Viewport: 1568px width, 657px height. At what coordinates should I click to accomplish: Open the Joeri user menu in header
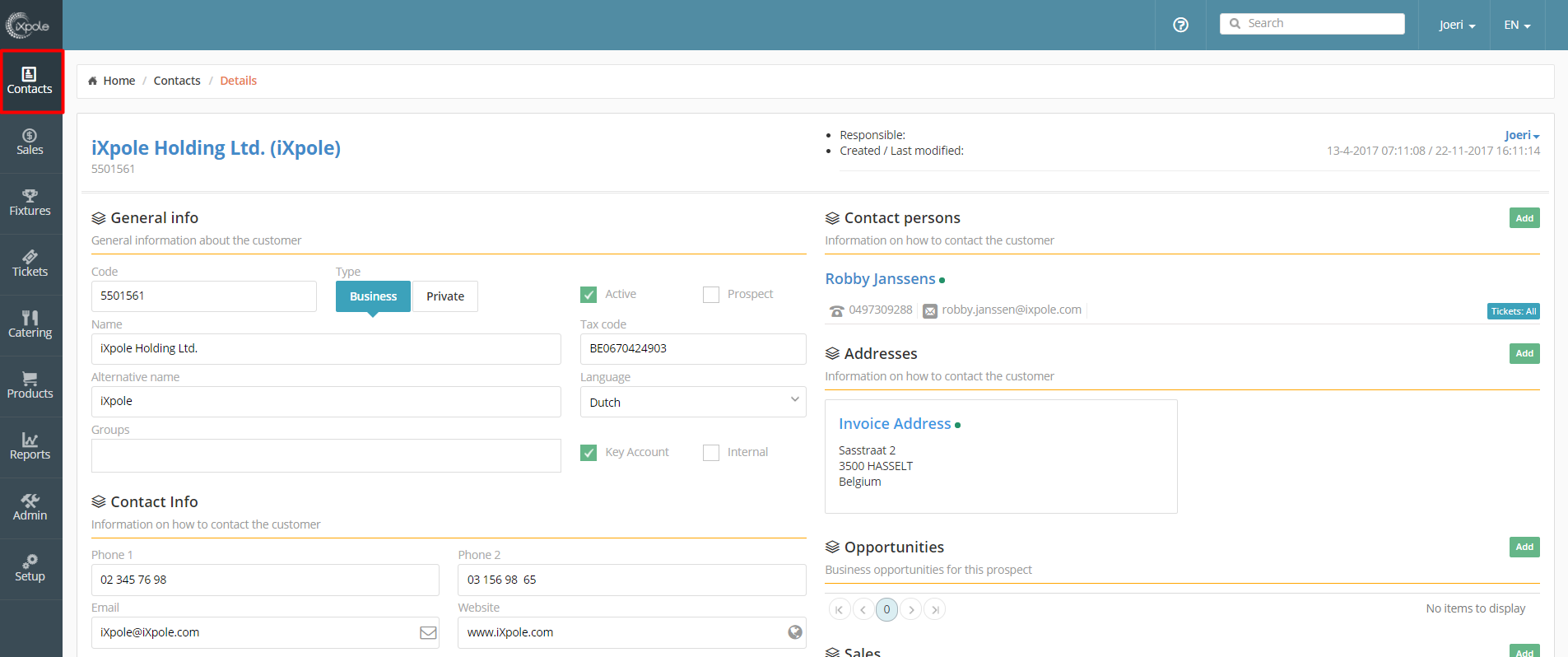click(x=1457, y=25)
